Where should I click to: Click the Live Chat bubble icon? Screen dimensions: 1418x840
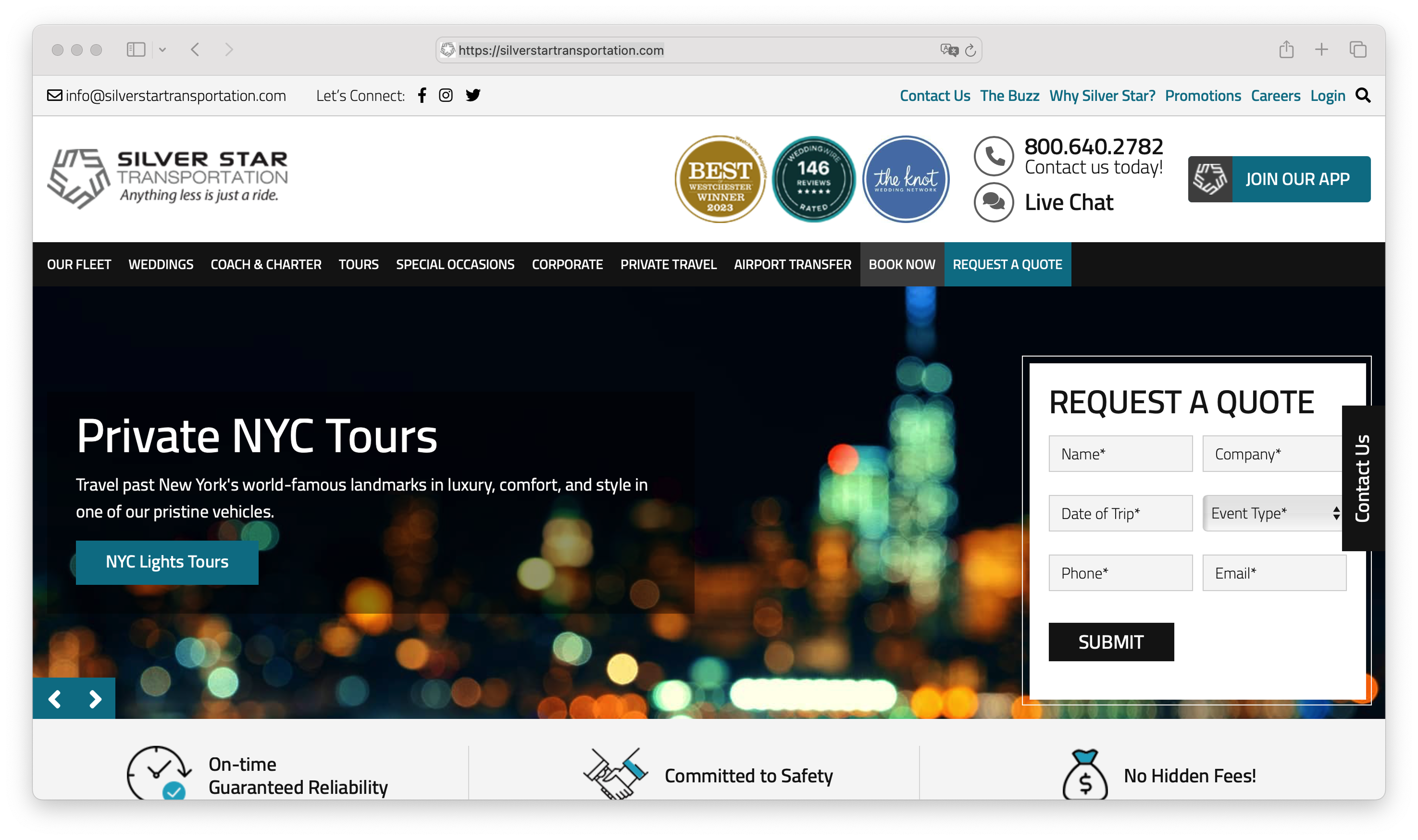994,202
